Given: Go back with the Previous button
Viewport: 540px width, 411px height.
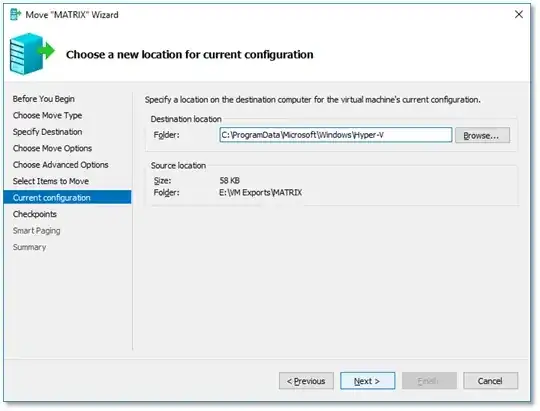Looking at the screenshot, I should click(x=306, y=381).
